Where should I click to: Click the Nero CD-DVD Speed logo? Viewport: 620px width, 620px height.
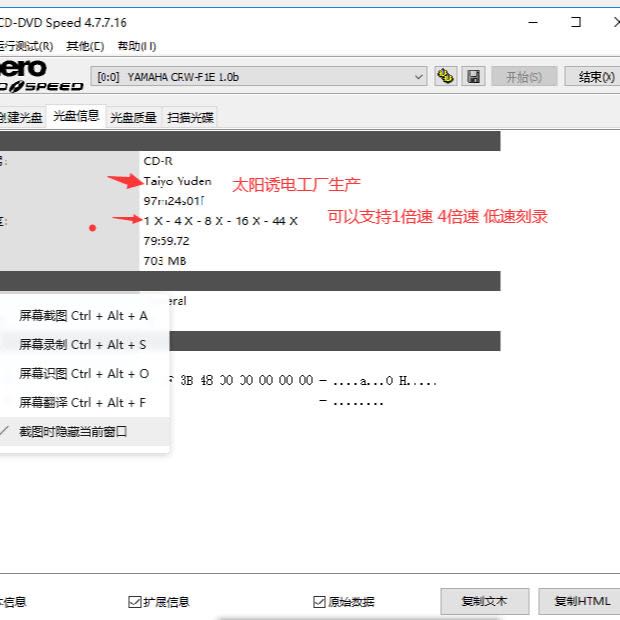(x=41, y=76)
